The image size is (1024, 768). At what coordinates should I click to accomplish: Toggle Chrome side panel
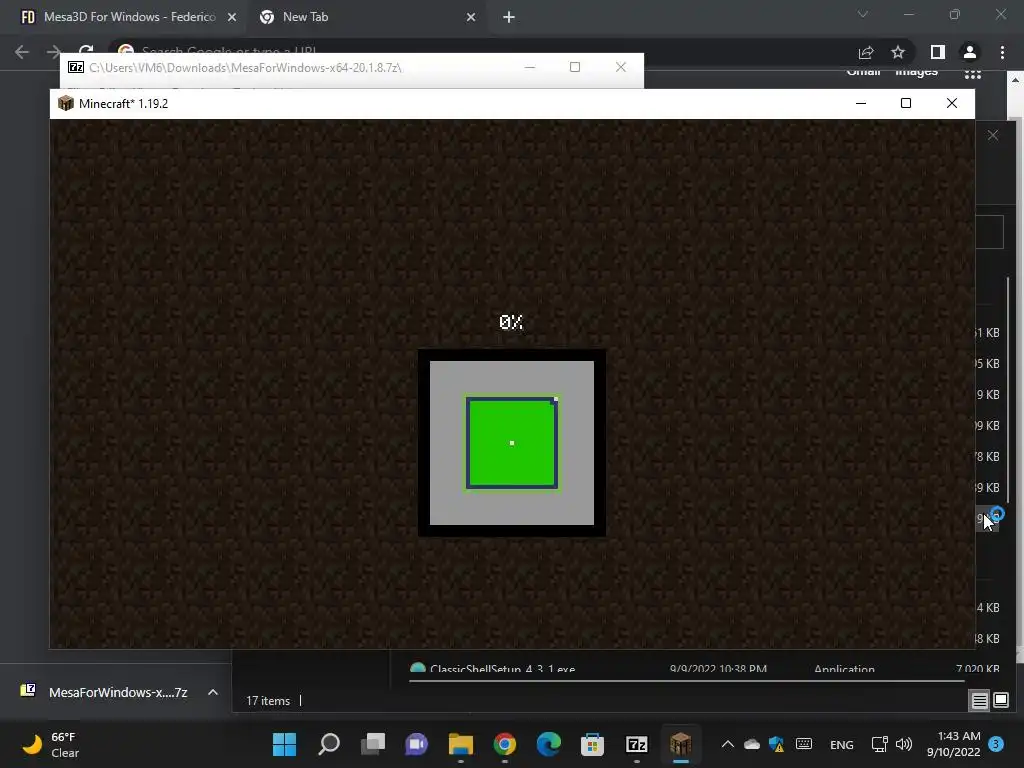937,52
